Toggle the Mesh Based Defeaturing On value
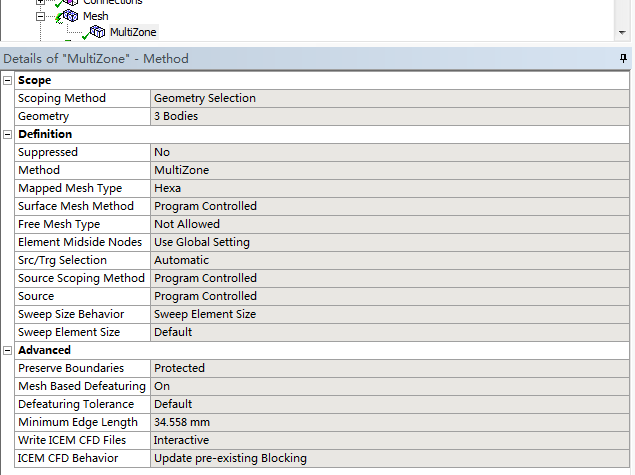The image size is (635, 475). pos(390,386)
